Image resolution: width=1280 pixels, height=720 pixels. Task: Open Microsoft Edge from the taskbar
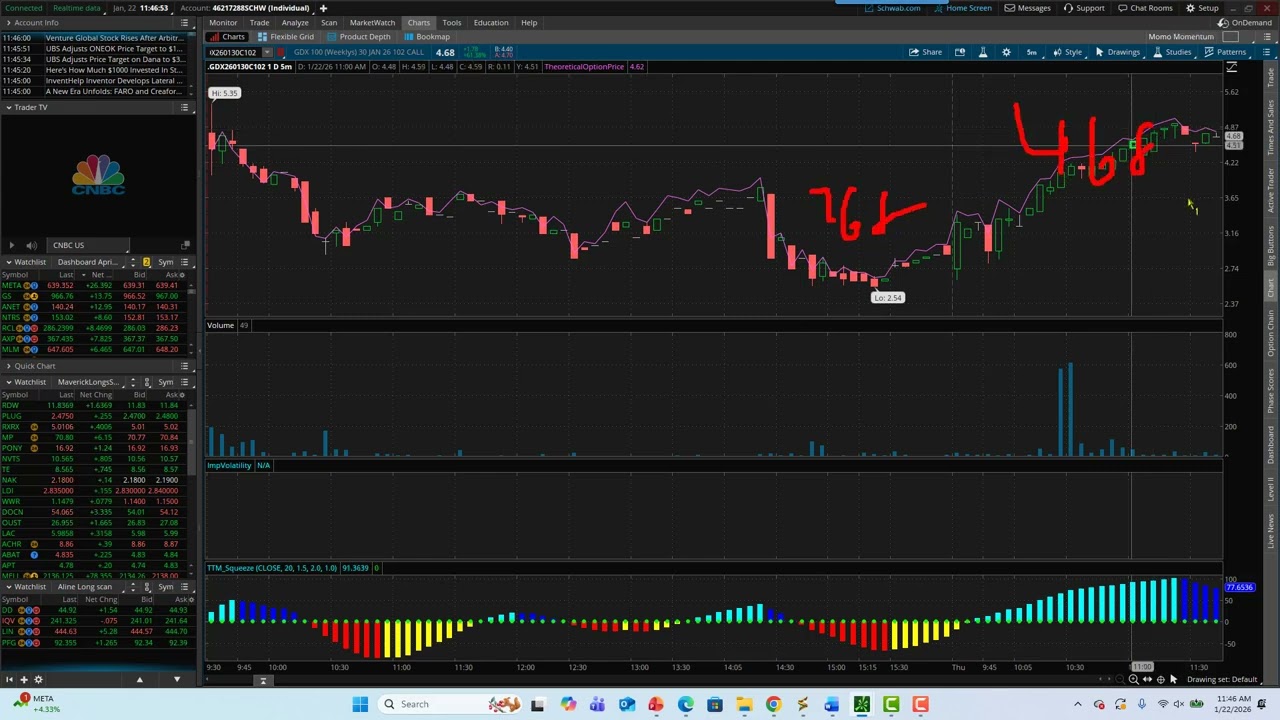coord(686,705)
